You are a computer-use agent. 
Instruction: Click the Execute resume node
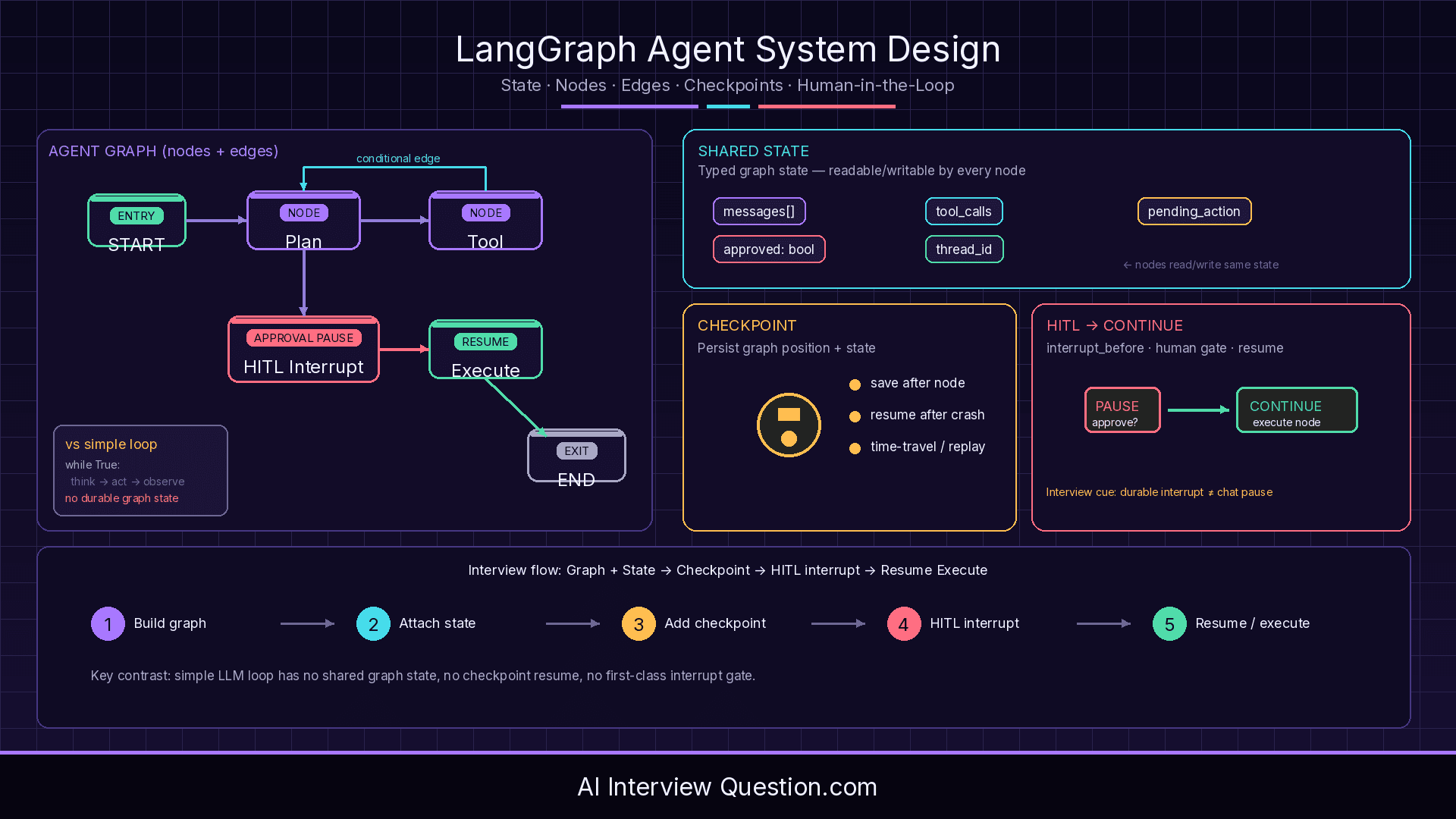tap(485, 350)
